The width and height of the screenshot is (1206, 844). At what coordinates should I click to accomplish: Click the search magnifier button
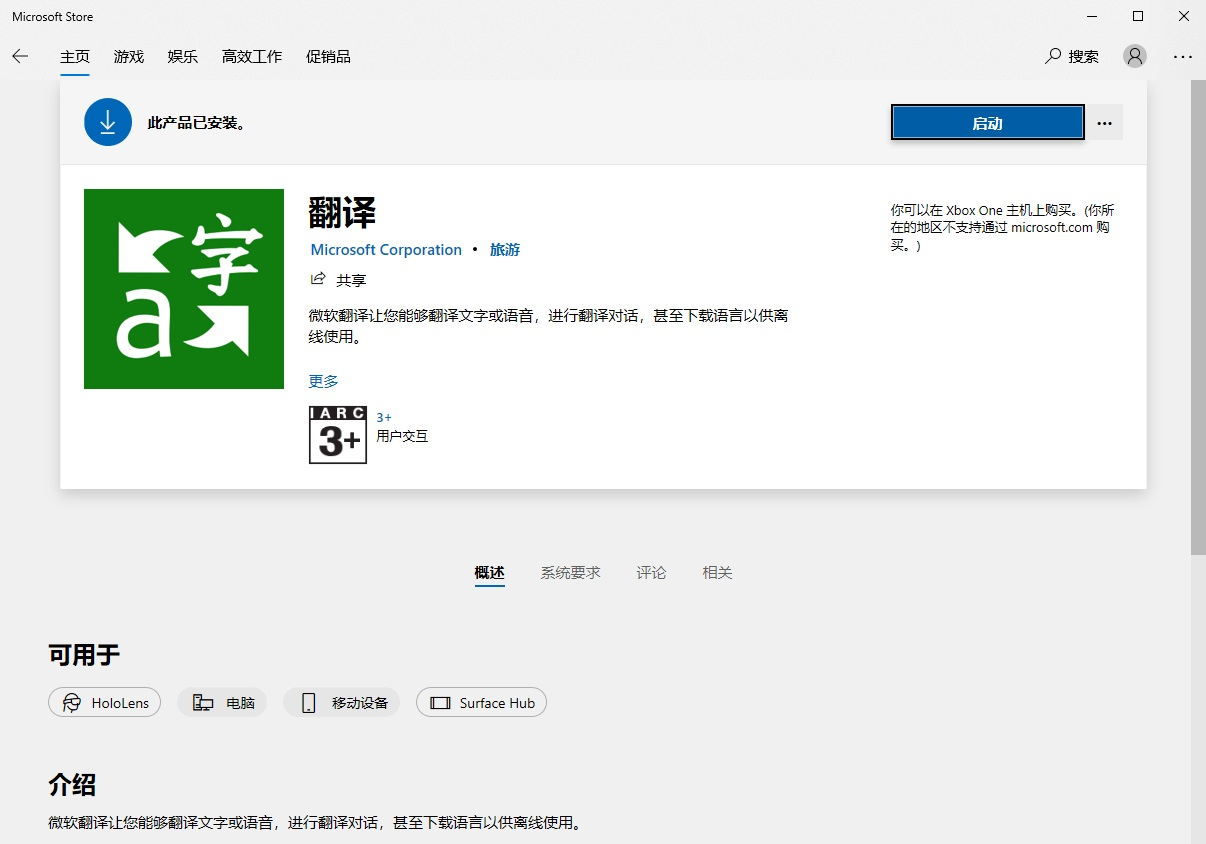point(1072,56)
